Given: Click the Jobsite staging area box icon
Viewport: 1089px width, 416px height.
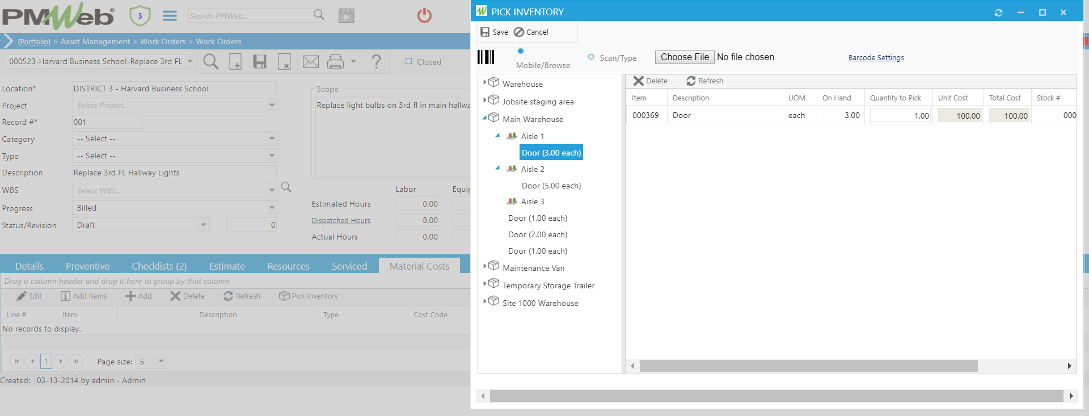Looking at the screenshot, I should pos(494,101).
